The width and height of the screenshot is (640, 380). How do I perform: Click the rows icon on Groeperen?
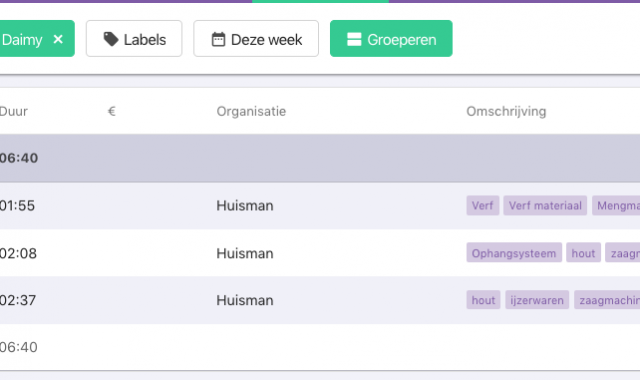point(354,39)
